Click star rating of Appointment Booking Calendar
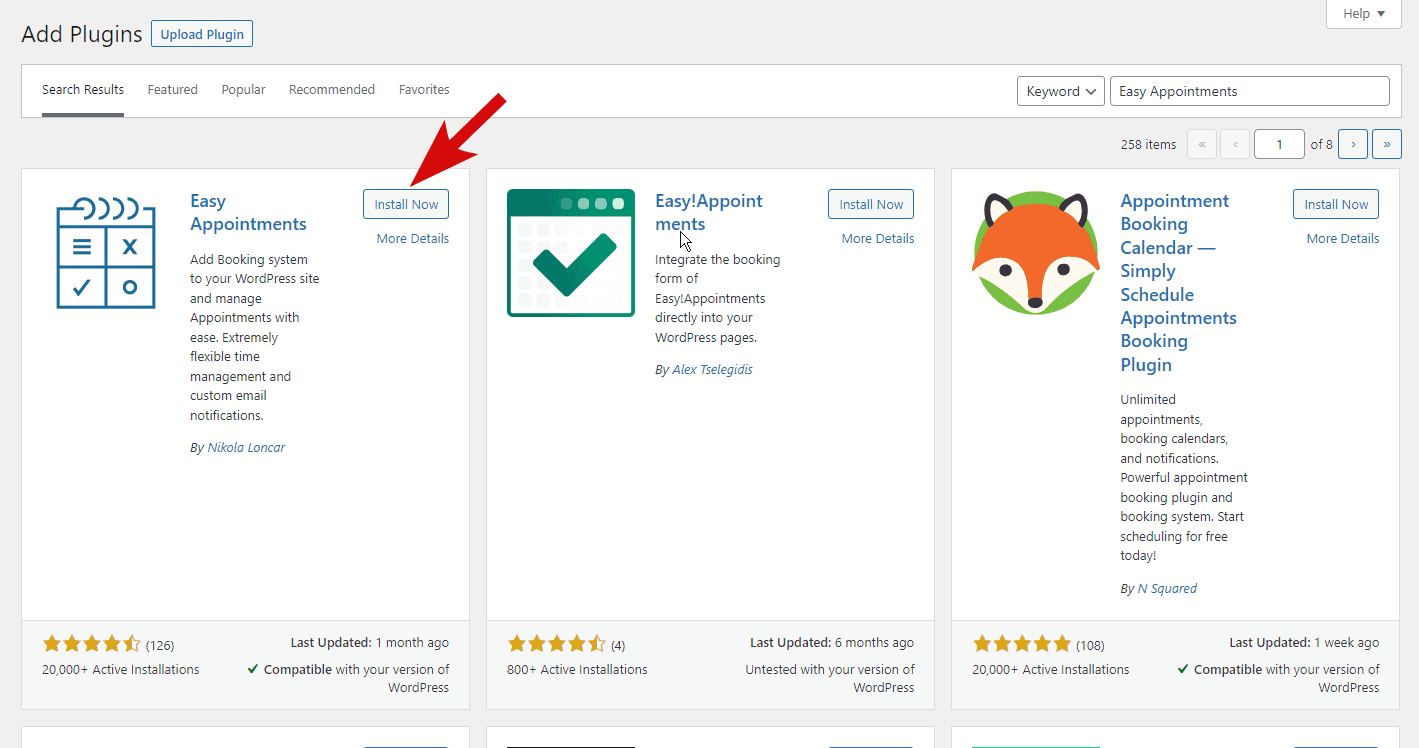Screen dimensions: 1419x748 tap(1022, 644)
